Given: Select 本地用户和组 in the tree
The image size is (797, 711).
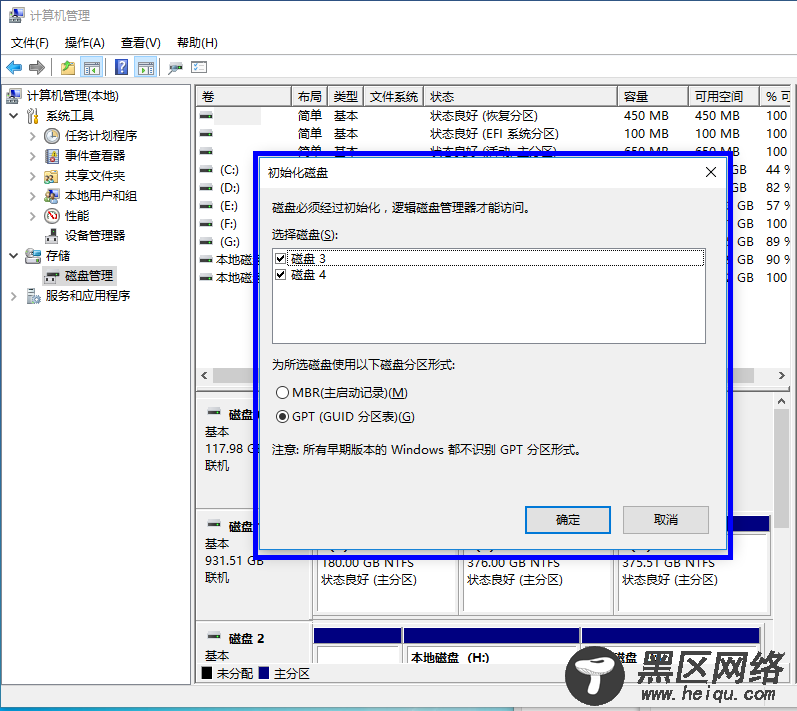Looking at the screenshot, I should 101,196.
